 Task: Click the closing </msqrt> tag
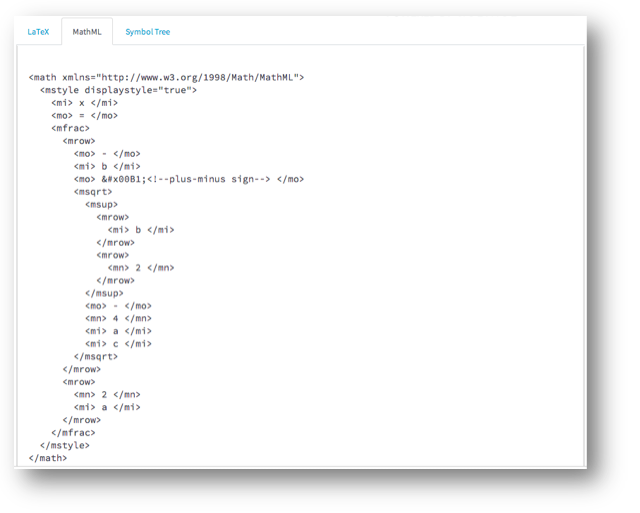(x=96, y=356)
